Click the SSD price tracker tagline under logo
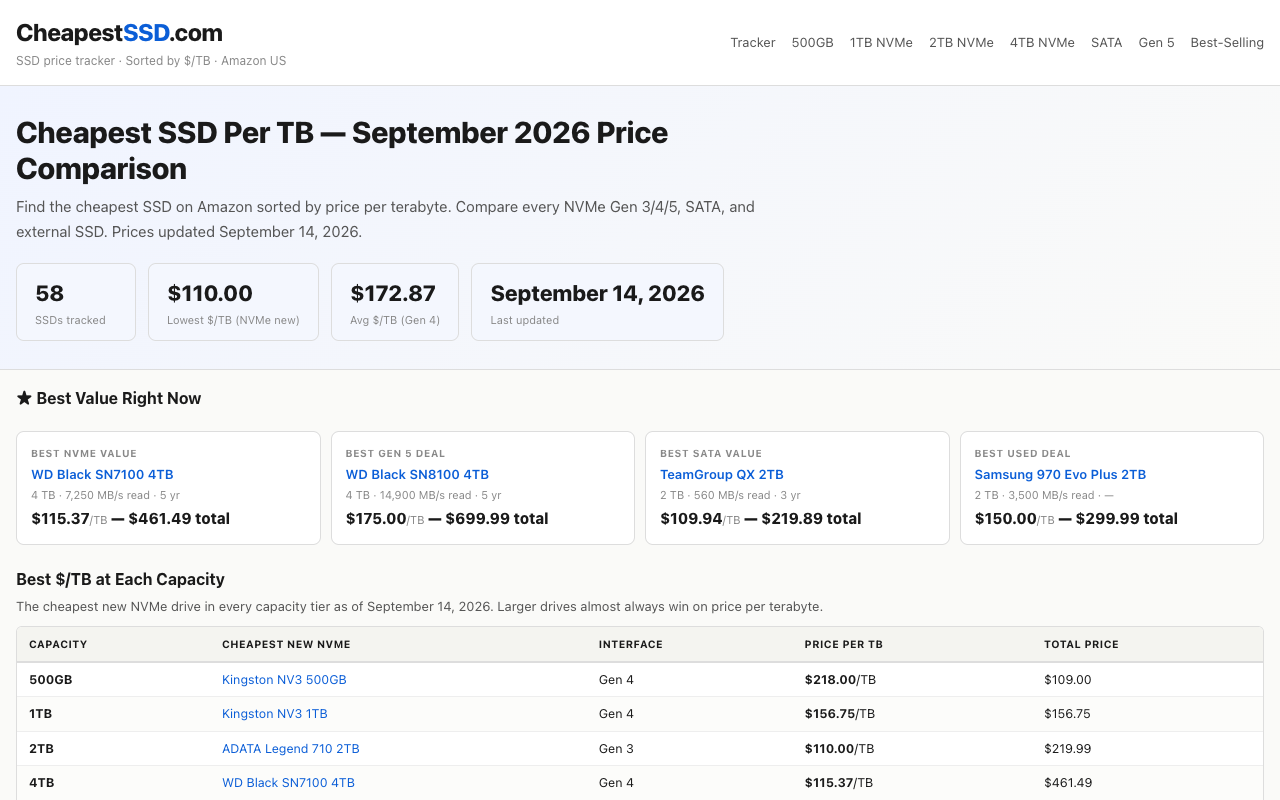The width and height of the screenshot is (1280, 800). (151, 61)
